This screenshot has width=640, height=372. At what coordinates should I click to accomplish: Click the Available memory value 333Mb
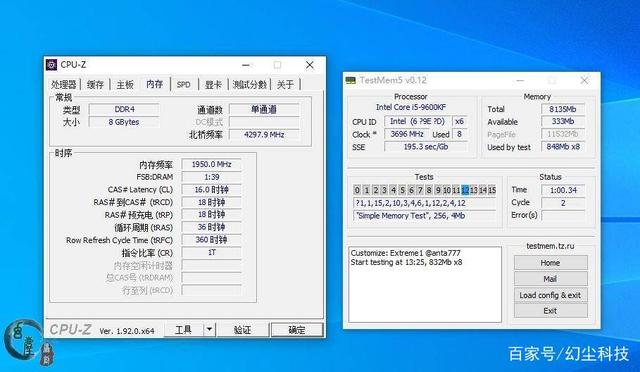[x=563, y=121]
